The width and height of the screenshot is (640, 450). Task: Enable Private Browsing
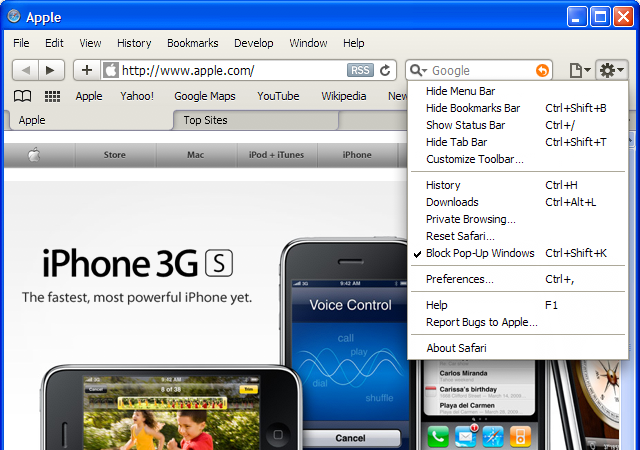518,219
